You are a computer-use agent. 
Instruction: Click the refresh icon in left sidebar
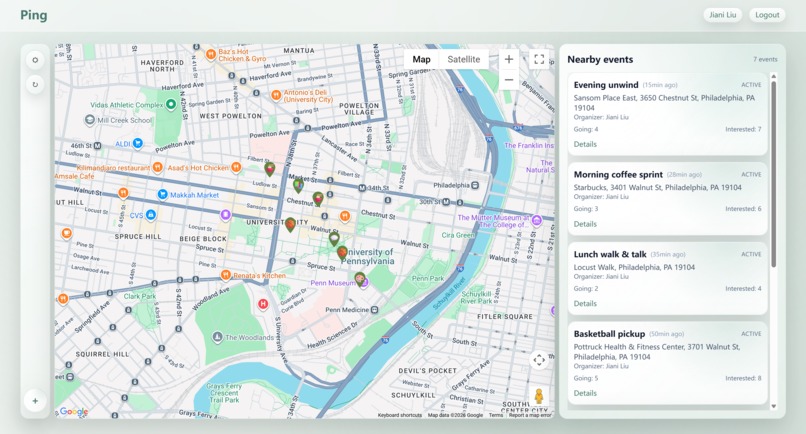click(35, 84)
